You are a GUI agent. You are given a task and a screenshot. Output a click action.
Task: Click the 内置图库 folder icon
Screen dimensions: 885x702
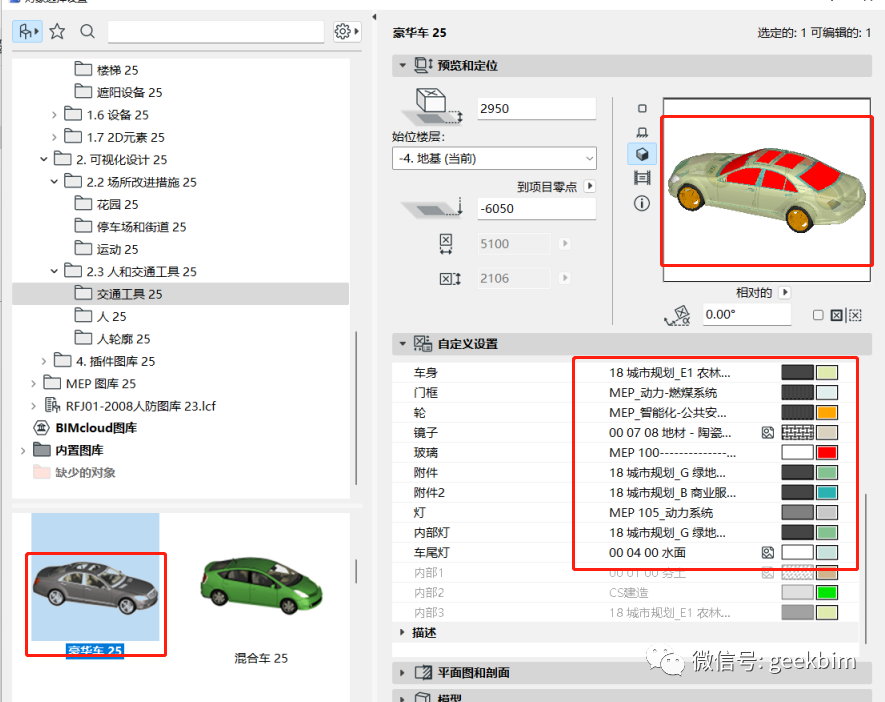(41, 450)
